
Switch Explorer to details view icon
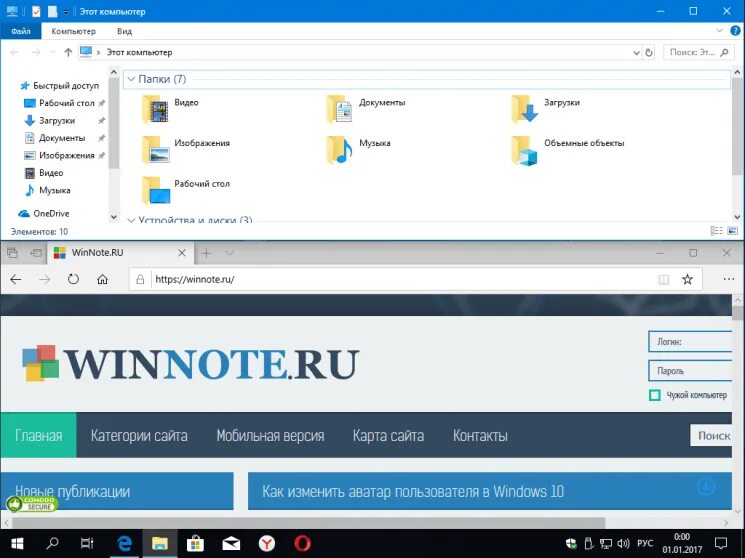pos(716,231)
